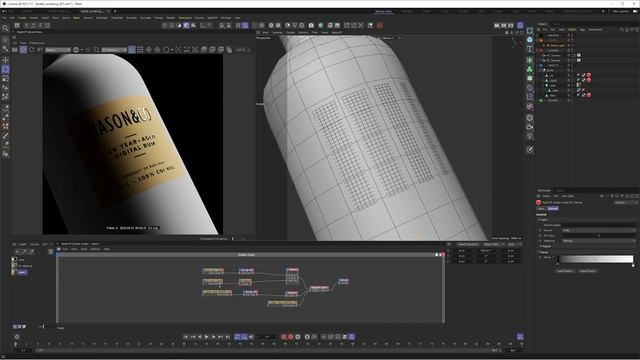
Task: Open the Redshift menu in main menu bar
Action: click(212, 18)
